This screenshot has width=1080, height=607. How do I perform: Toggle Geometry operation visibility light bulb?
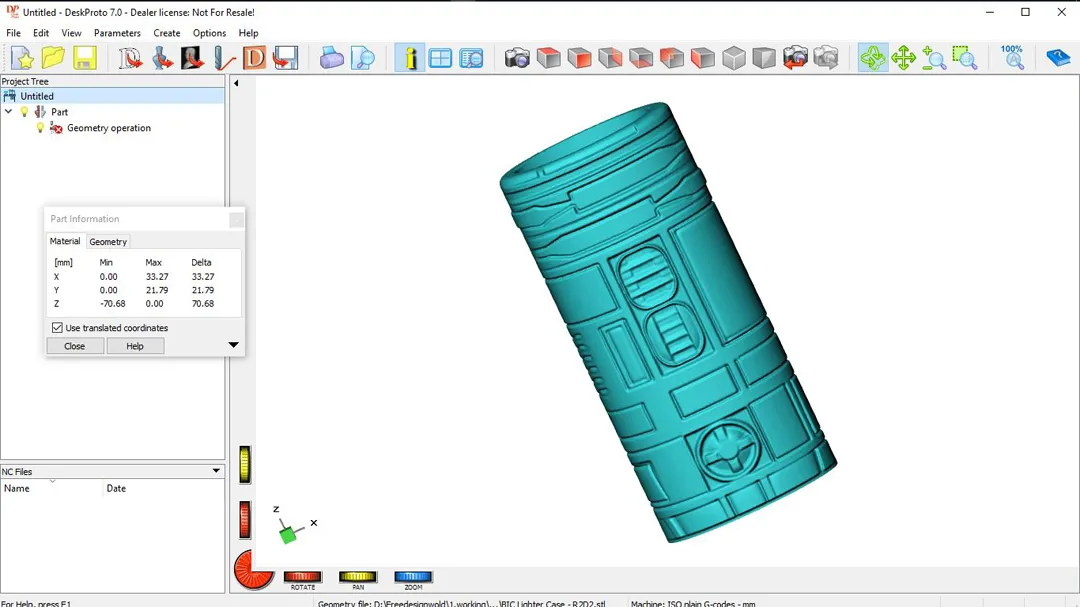(40, 128)
